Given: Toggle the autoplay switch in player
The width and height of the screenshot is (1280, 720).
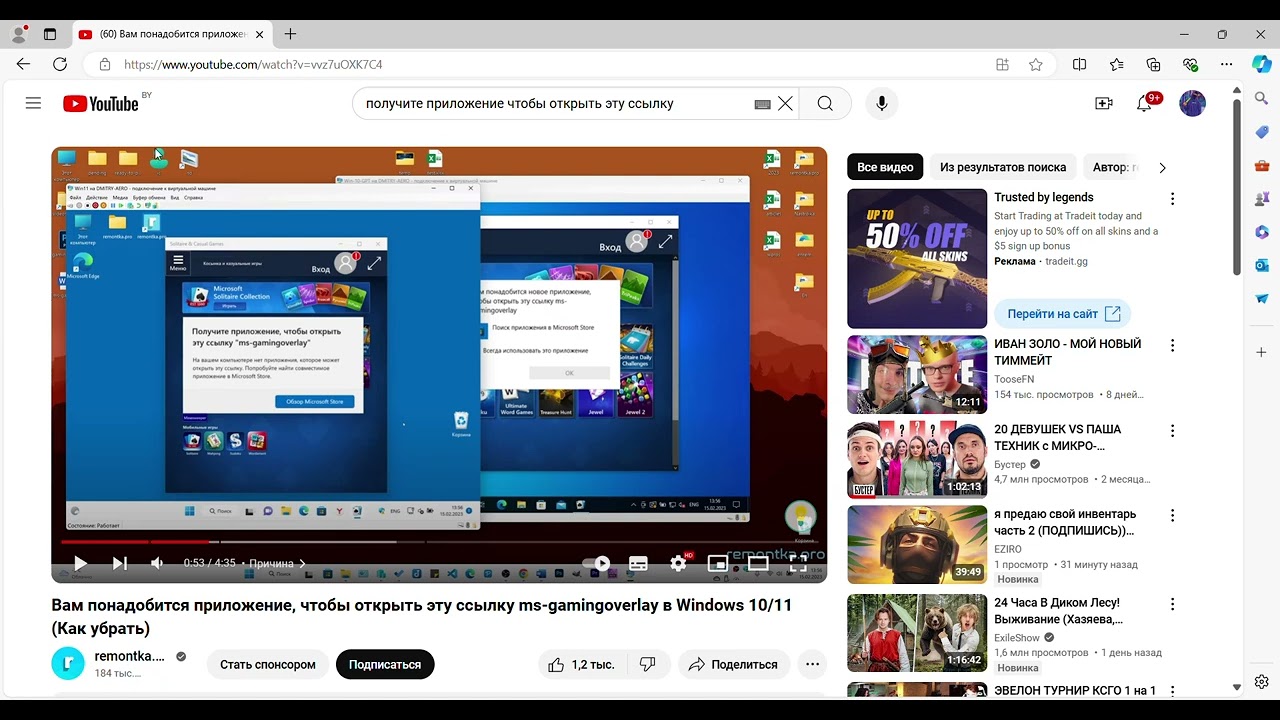Looking at the screenshot, I should (x=596, y=563).
